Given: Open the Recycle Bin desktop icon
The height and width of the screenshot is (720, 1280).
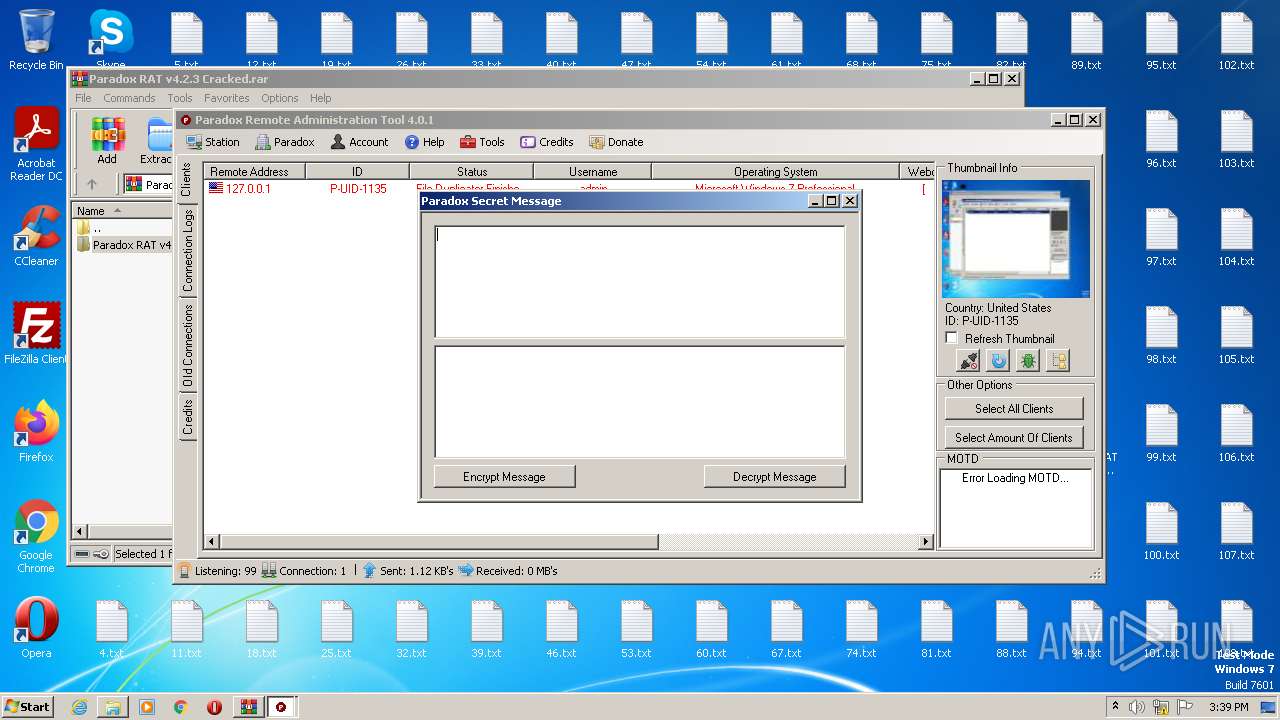Looking at the screenshot, I should [x=36, y=40].
